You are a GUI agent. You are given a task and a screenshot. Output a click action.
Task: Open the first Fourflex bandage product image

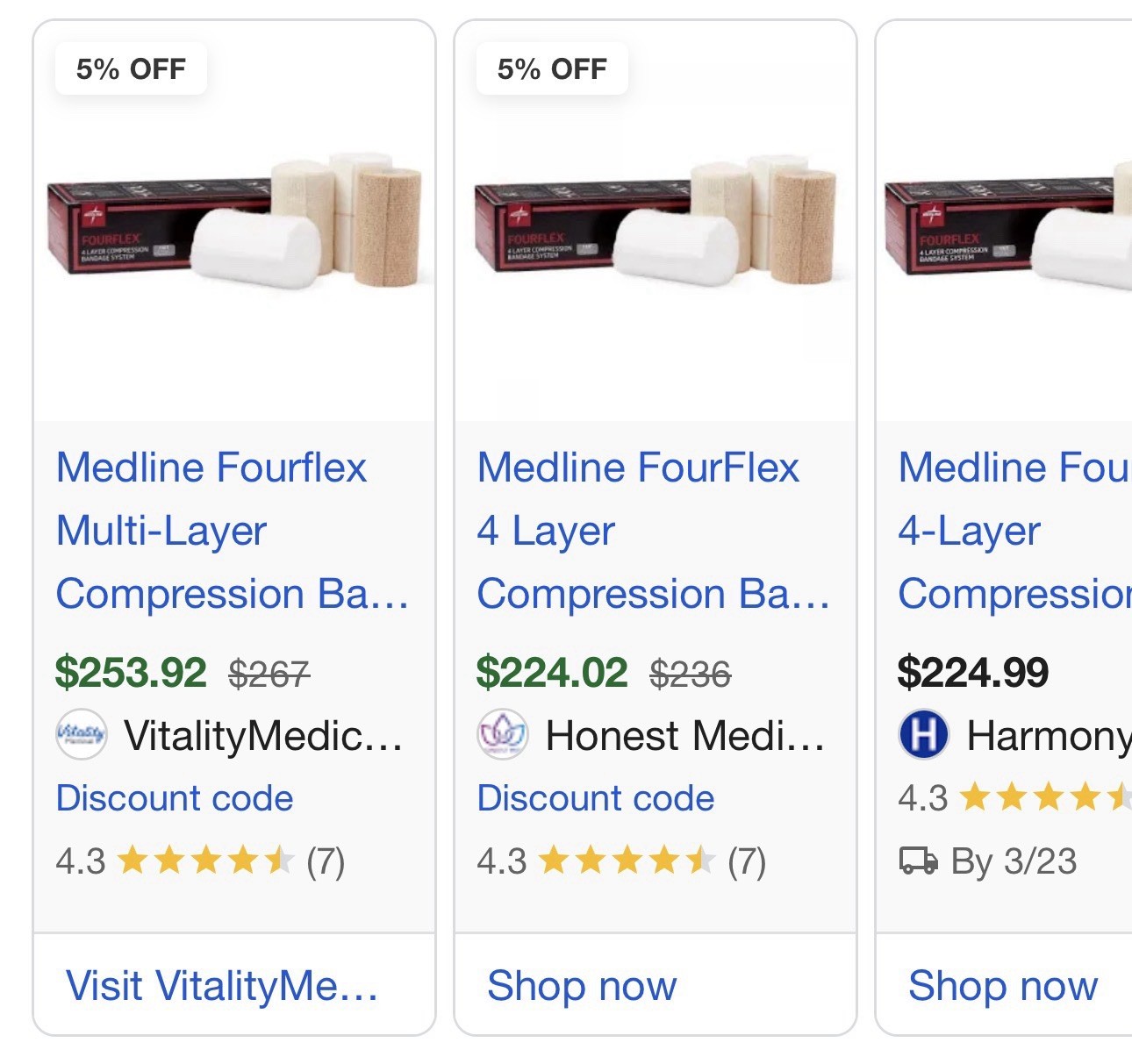[x=235, y=224]
